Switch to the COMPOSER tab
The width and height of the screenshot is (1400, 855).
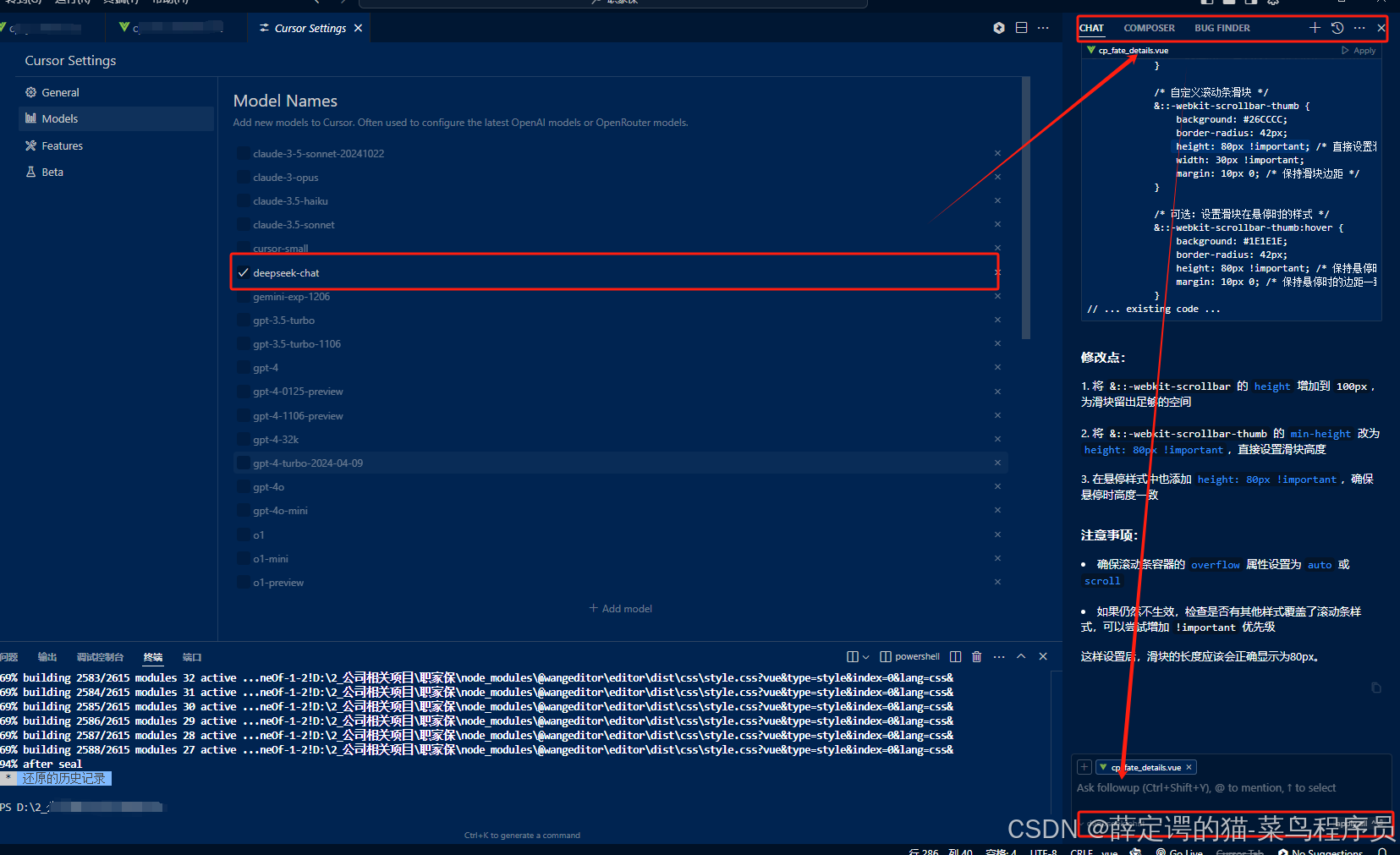(1149, 28)
